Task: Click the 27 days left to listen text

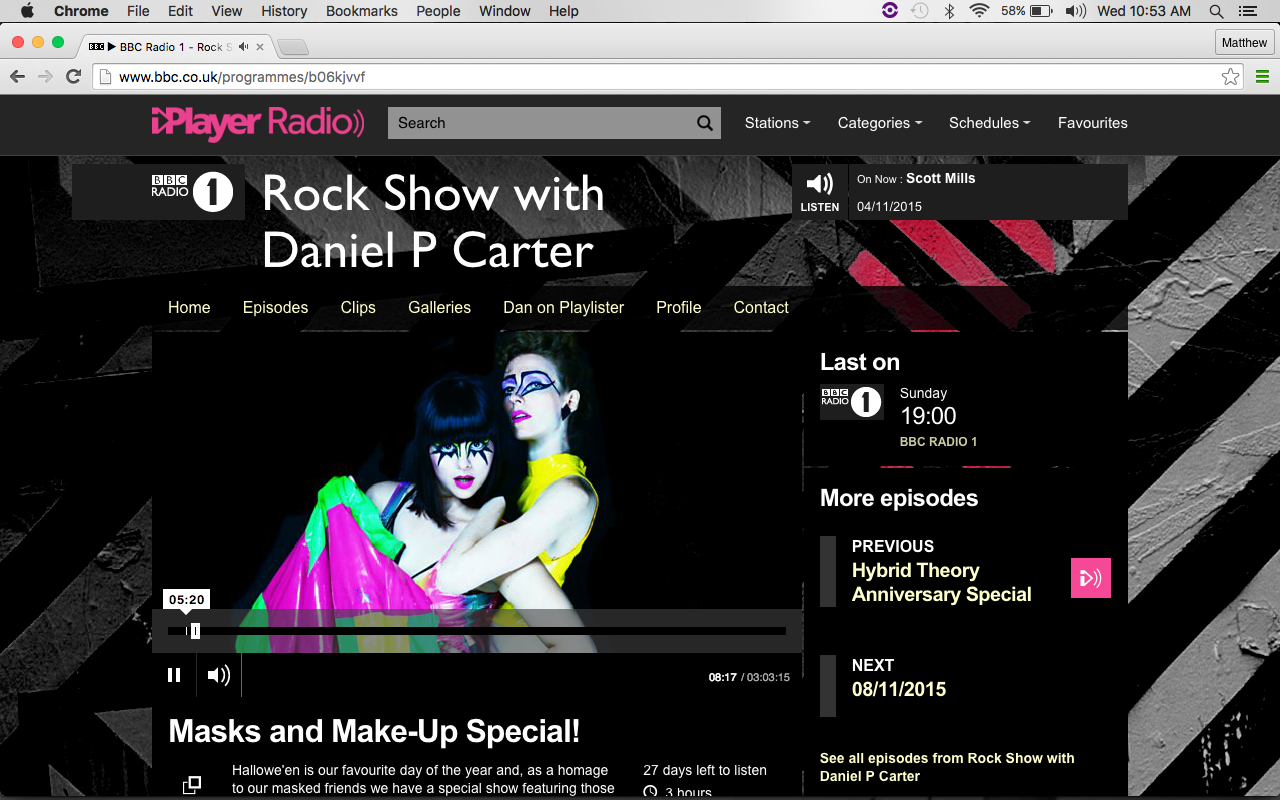Action: [705, 770]
